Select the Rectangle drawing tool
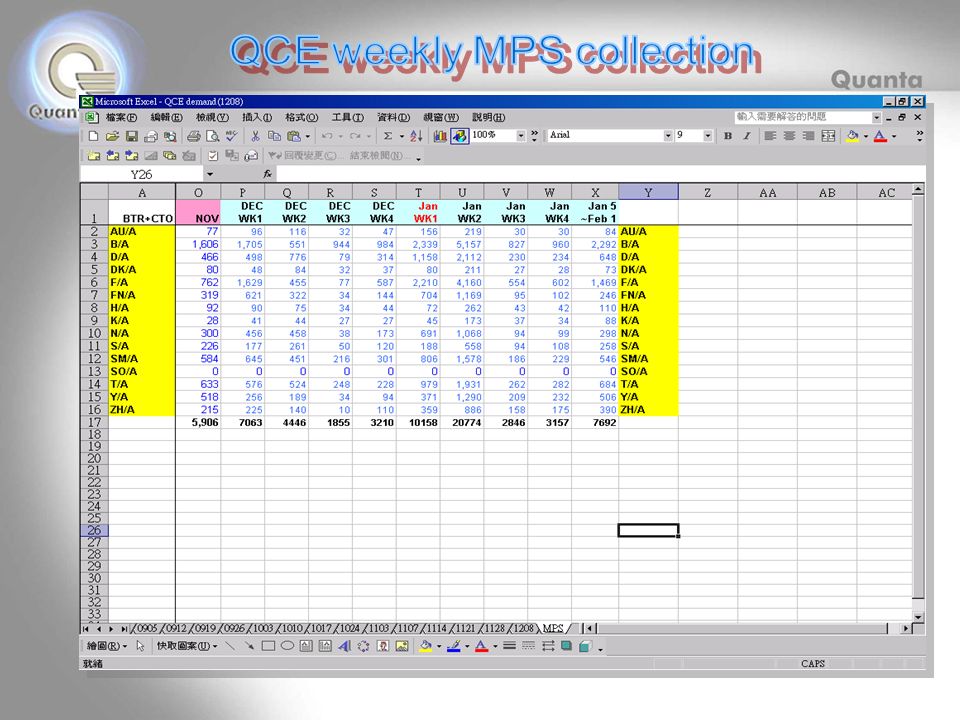This screenshot has width=960, height=720. click(268, 646)
